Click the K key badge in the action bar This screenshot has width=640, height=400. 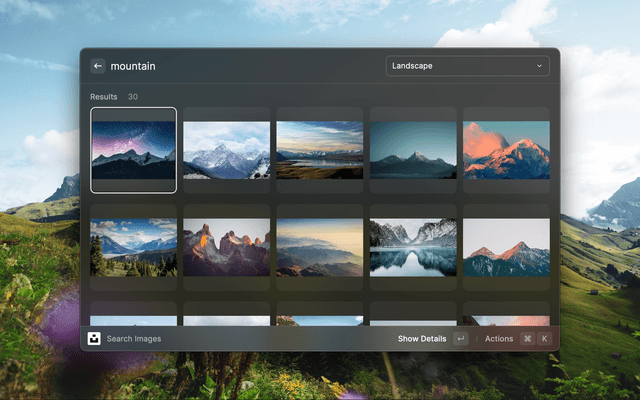pos(545,339)
